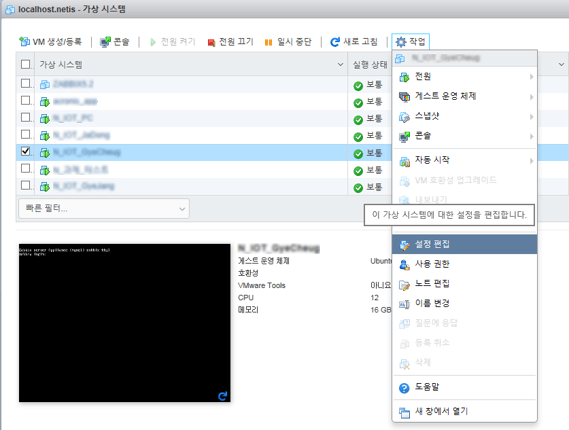Open the 가상 시스템 column header chevron
This screenshot has height=430, width=569.
point(340,65)
